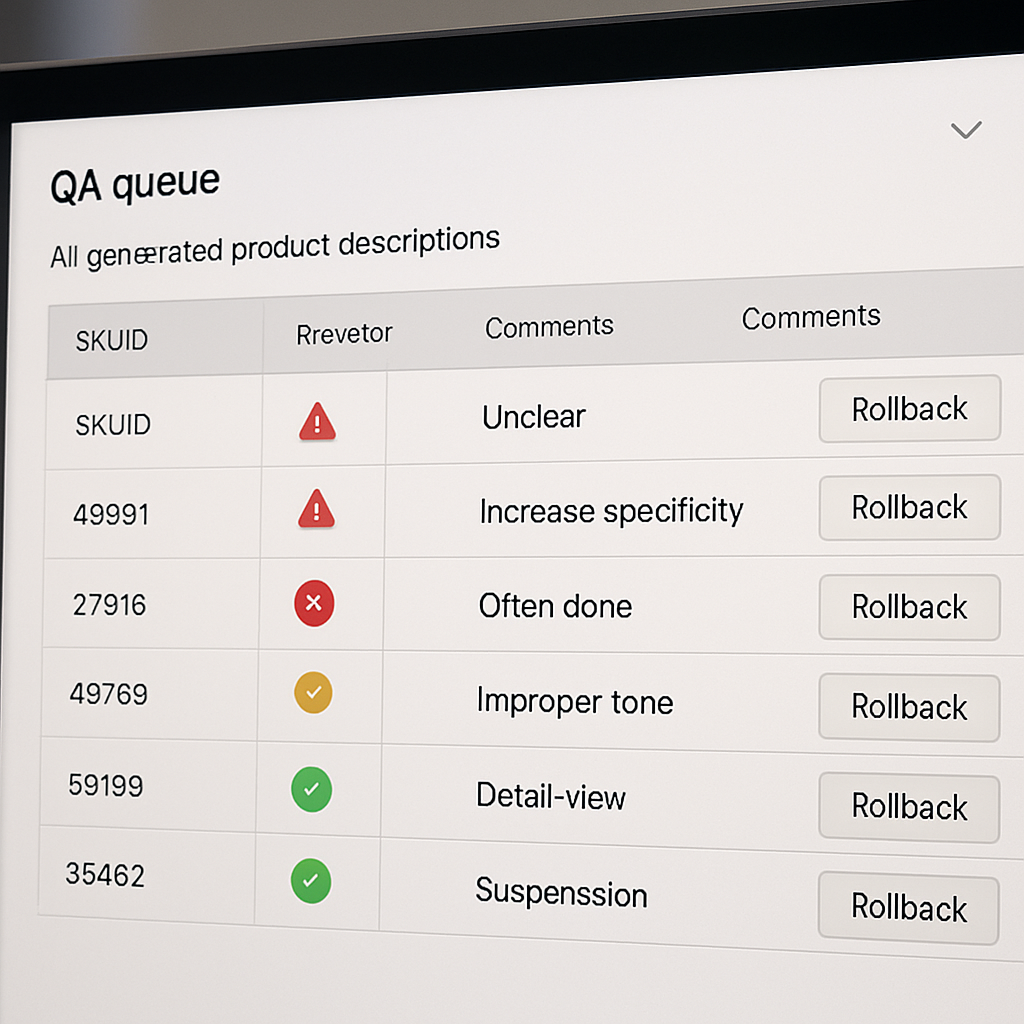
Task: Rollback the Increase specificity row
Action: (x=910, y=507)
